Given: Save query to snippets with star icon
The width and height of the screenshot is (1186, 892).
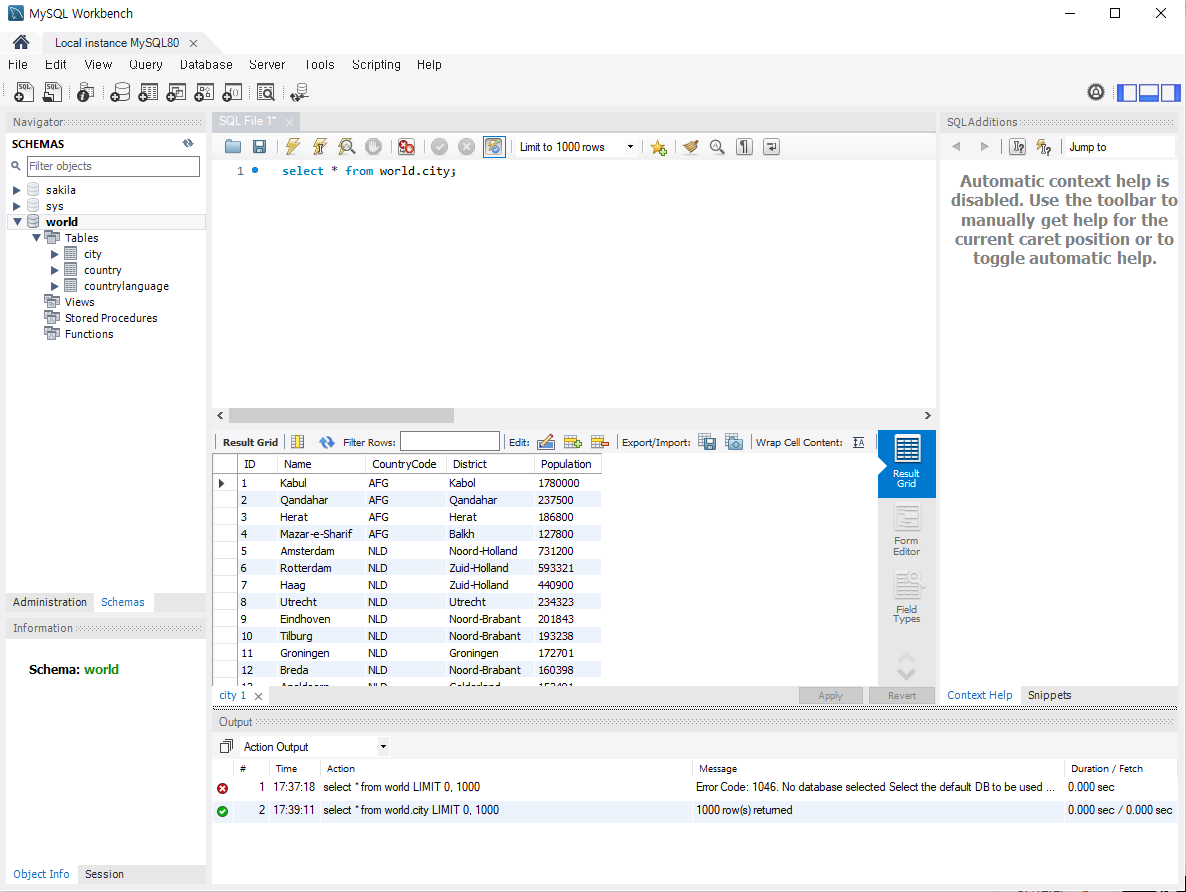Looking at the screenshot, I should coord(658,147).
